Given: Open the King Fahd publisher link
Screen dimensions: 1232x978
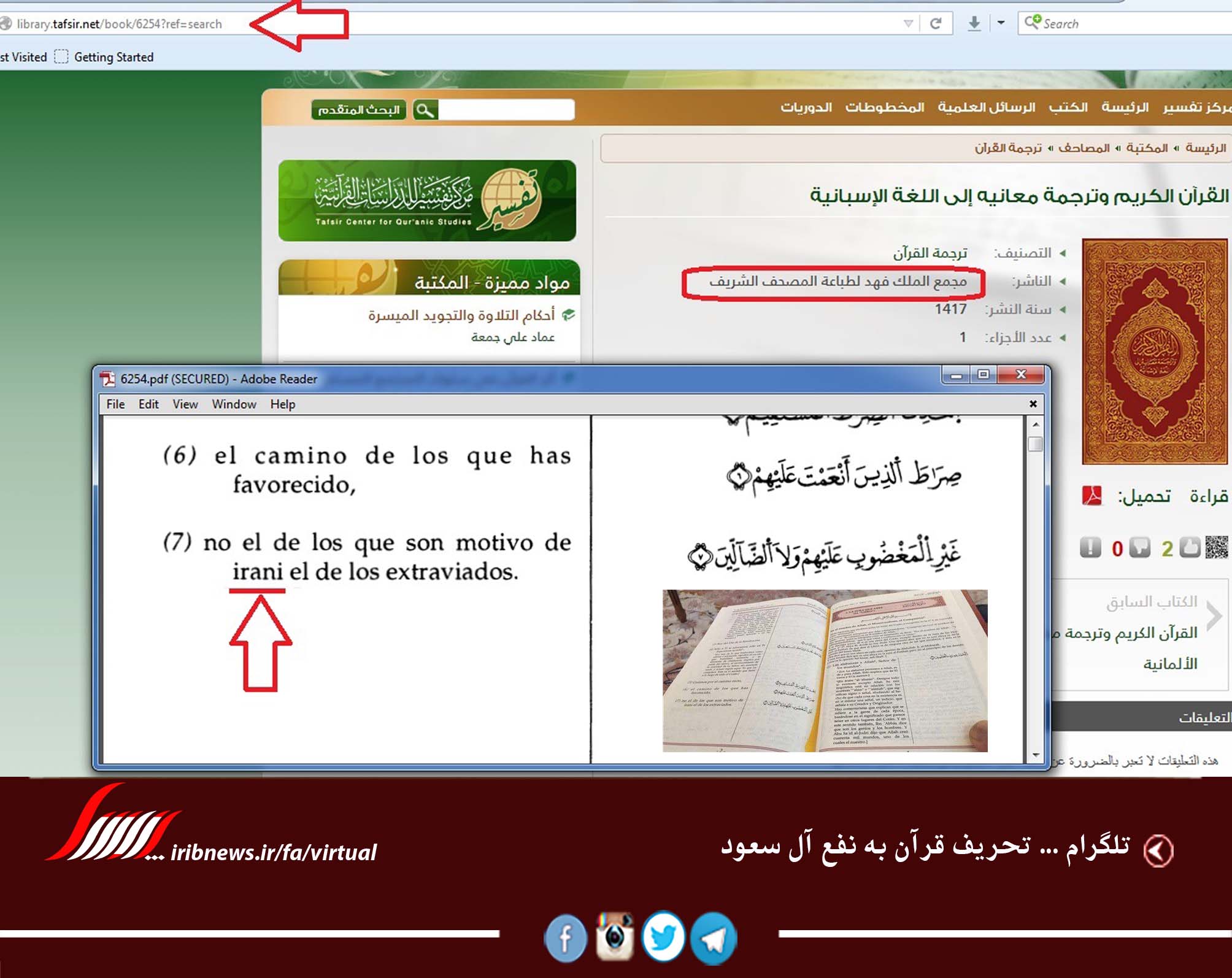Looking at the screenshot, I should tap(837, 282).
